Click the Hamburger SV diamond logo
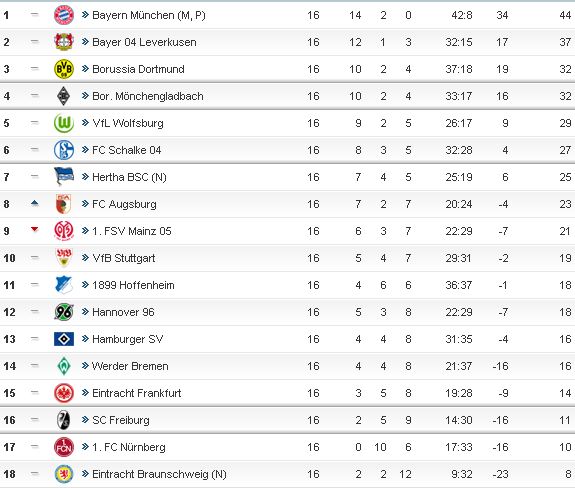 (64, 339)
